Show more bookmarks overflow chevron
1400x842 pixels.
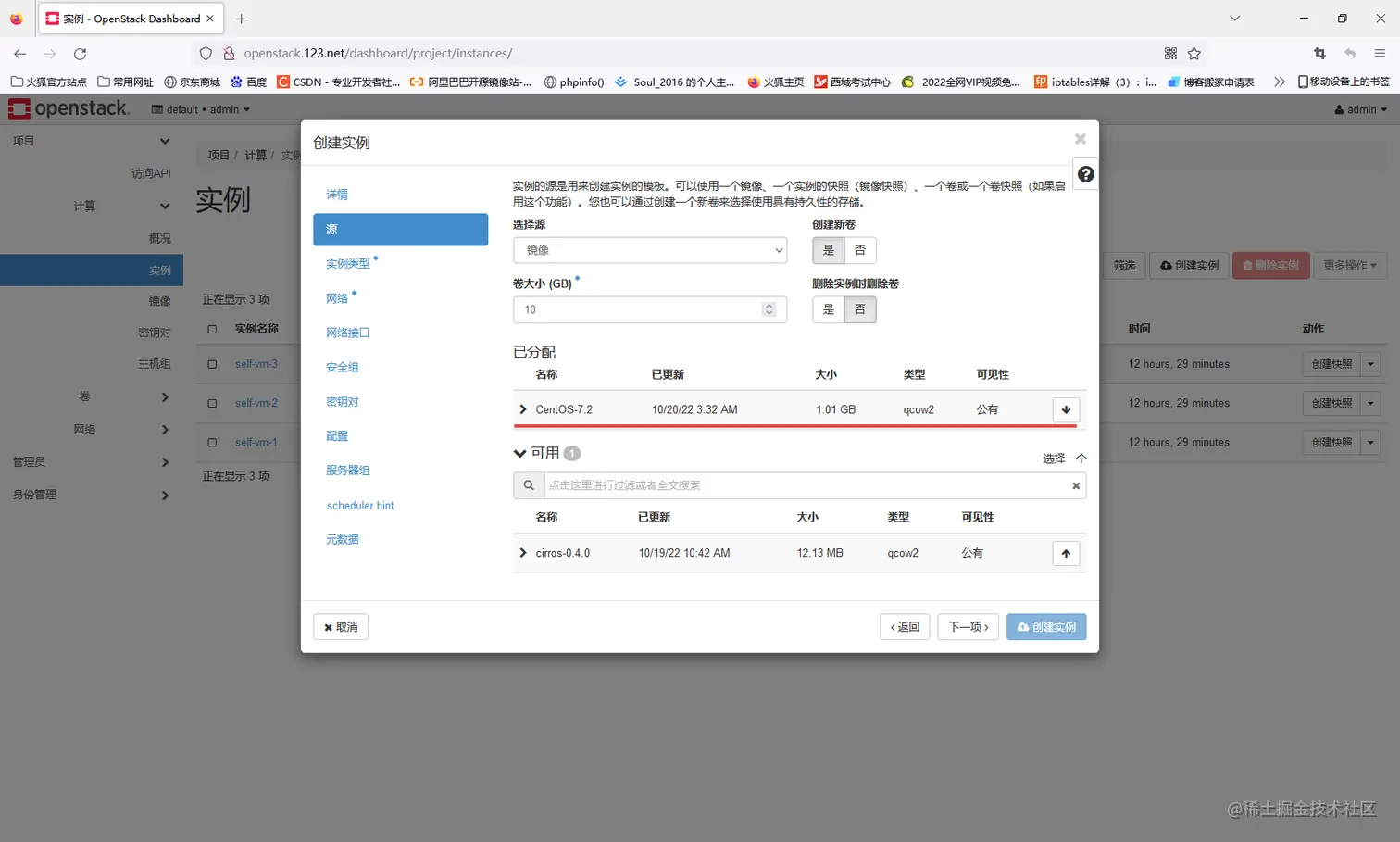tap(1279, 82)
